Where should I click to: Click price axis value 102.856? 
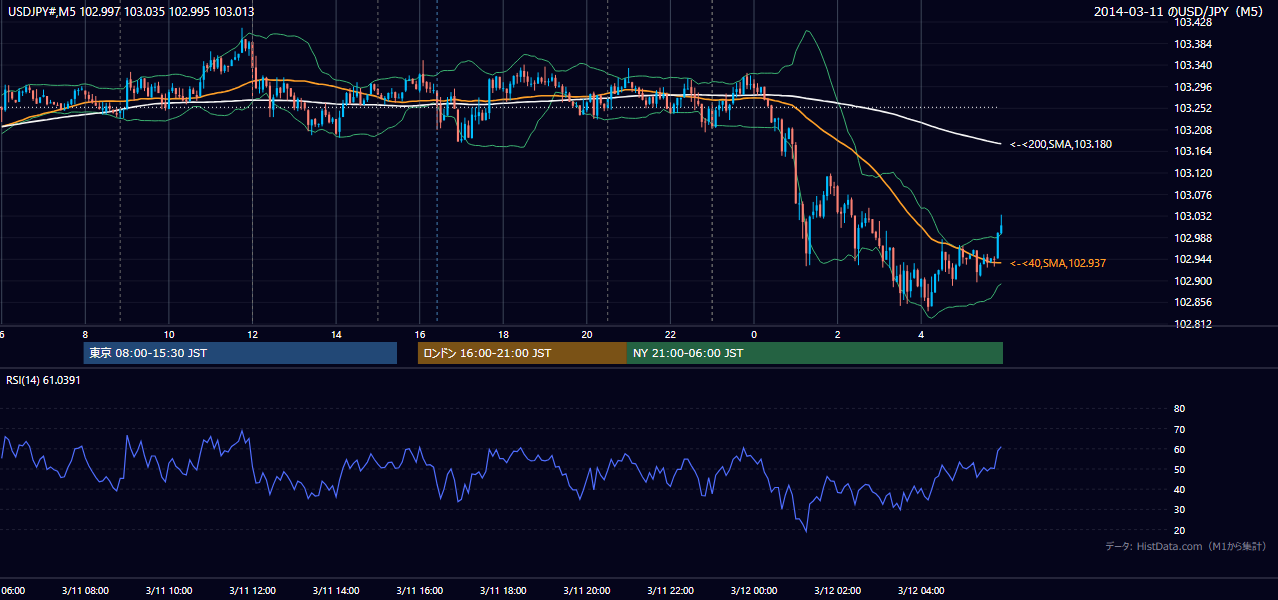1193,302
